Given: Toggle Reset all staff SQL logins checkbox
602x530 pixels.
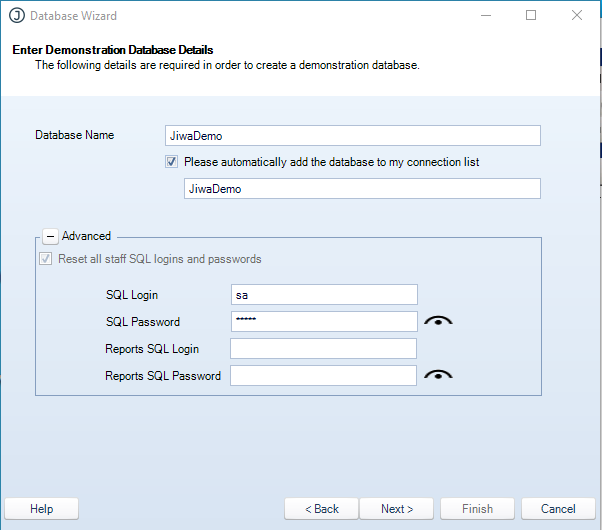Looking at the screenshot, I should pyautogui.click(x=45, y=259).
